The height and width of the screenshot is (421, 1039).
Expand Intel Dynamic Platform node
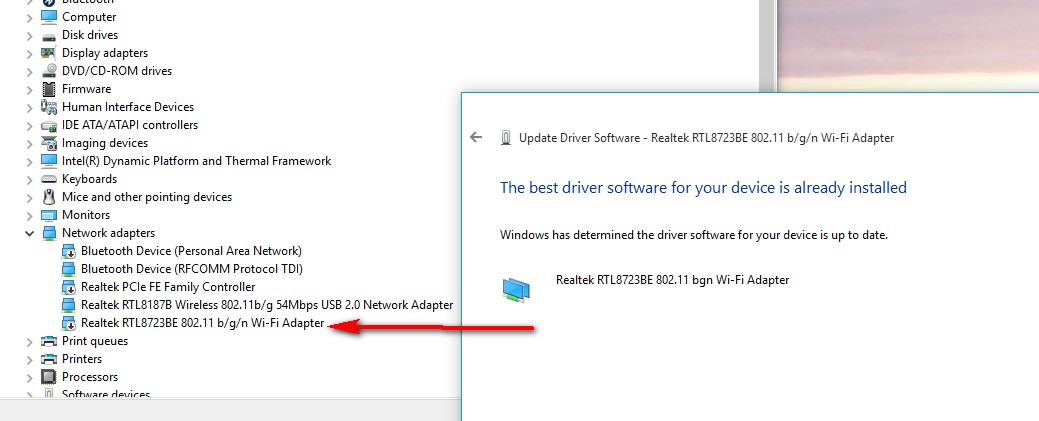click(30, 161)
